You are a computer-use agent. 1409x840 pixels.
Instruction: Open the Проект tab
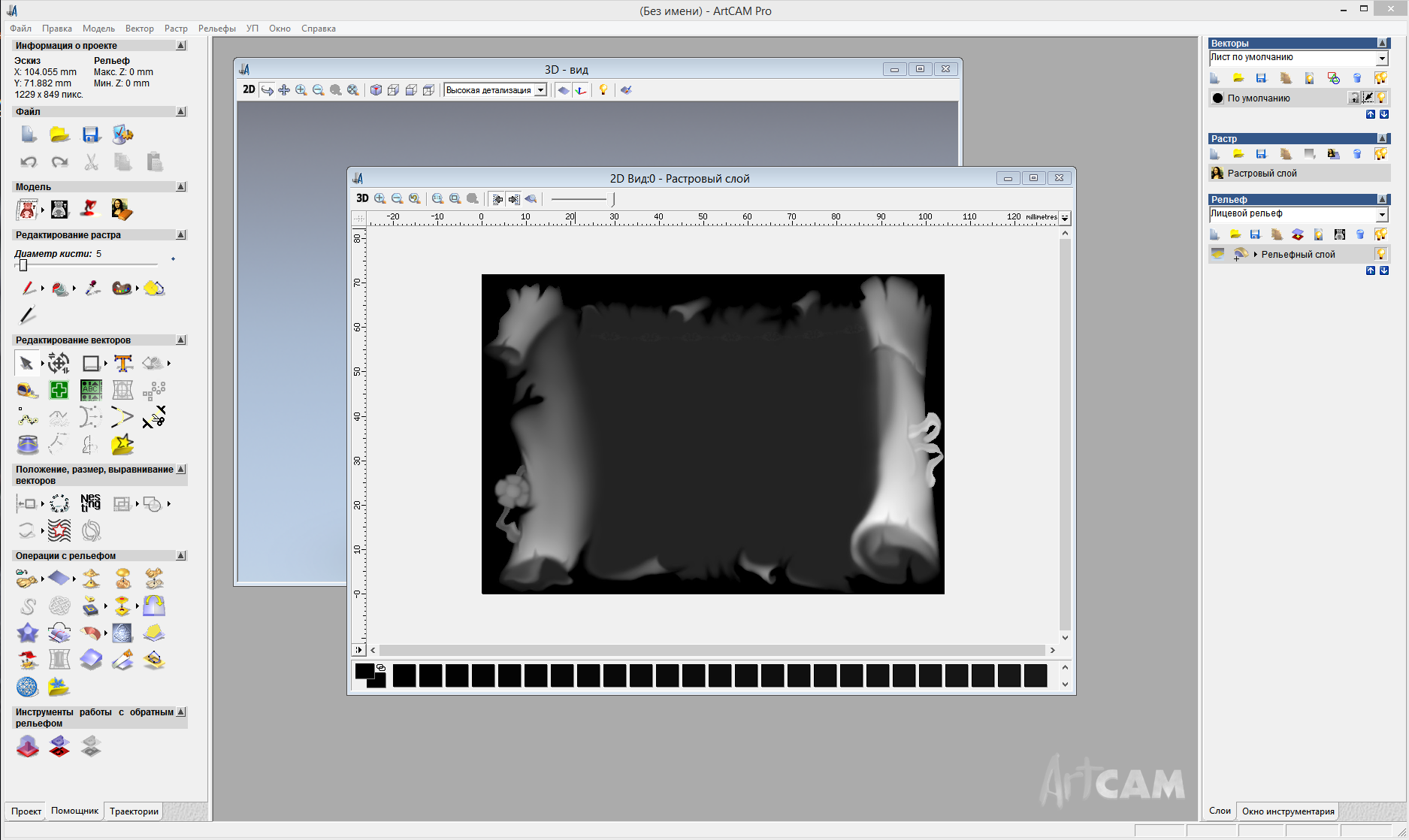(26, 811)
